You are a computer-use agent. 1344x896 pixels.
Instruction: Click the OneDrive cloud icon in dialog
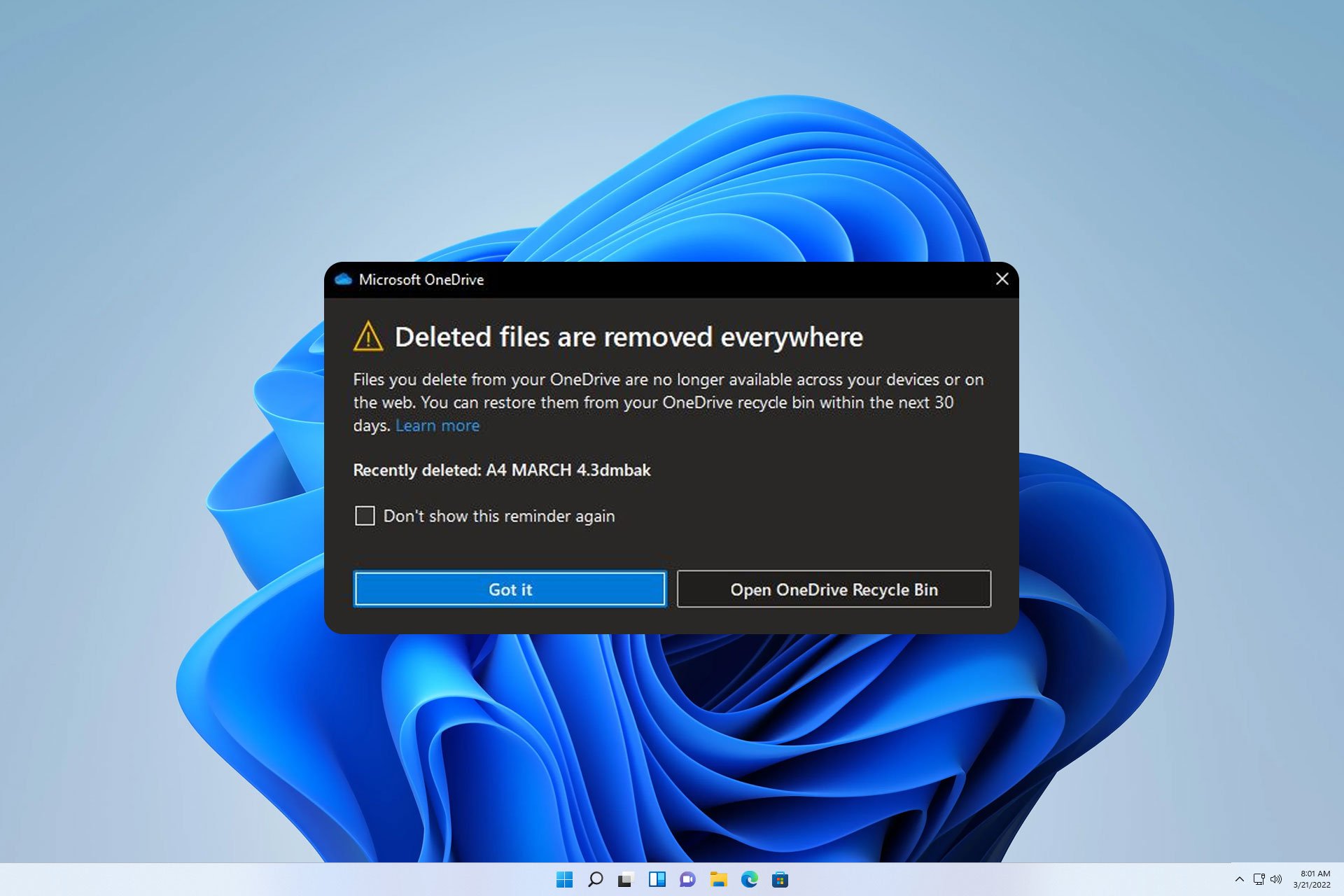coord(344,278)
